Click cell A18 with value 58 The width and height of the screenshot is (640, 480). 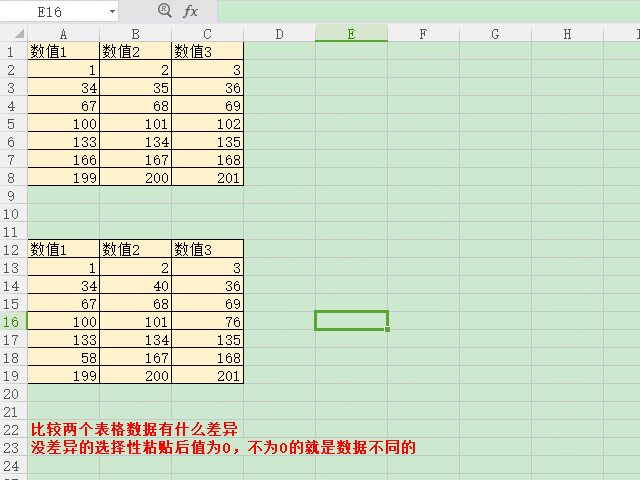(x=64, y=358)
